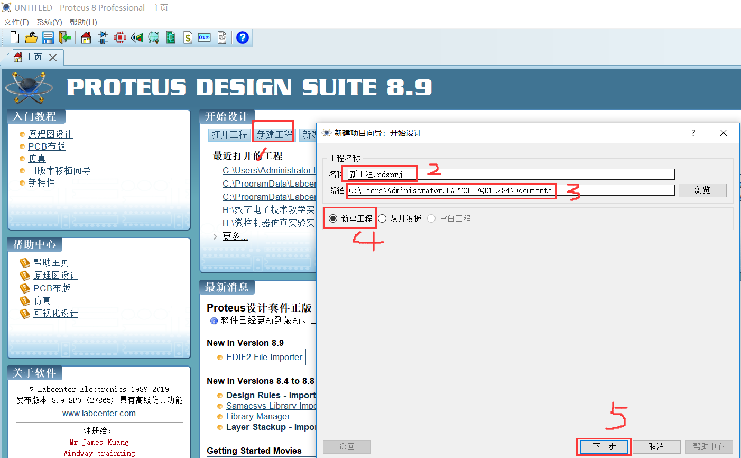741x458 pixels.
Task: Close the new project wizard dialog
Action: click(x=723, y=133)
